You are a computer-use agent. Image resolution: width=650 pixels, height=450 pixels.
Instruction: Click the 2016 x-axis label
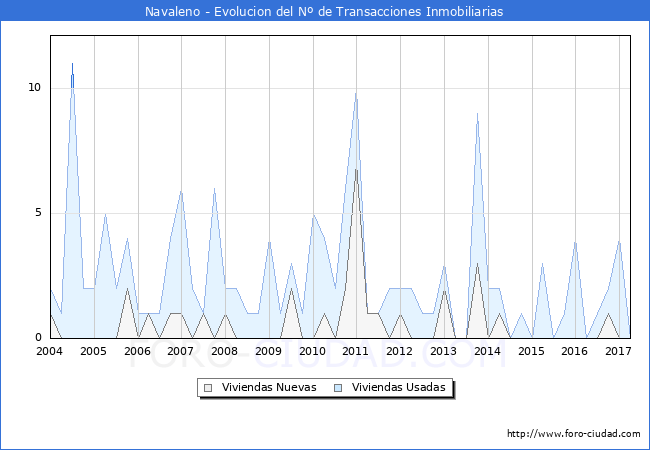point(574,351)
